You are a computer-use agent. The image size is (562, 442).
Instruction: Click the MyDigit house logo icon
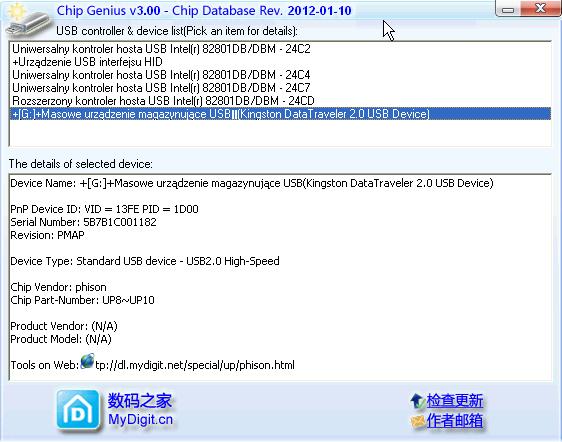(x=78, y=410)
